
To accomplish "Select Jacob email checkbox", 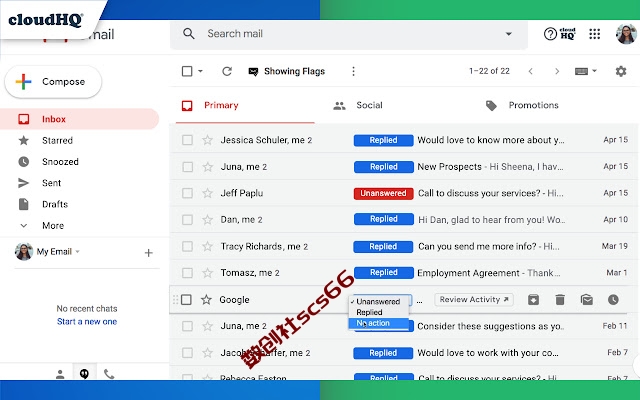I will tap(187, 353).
